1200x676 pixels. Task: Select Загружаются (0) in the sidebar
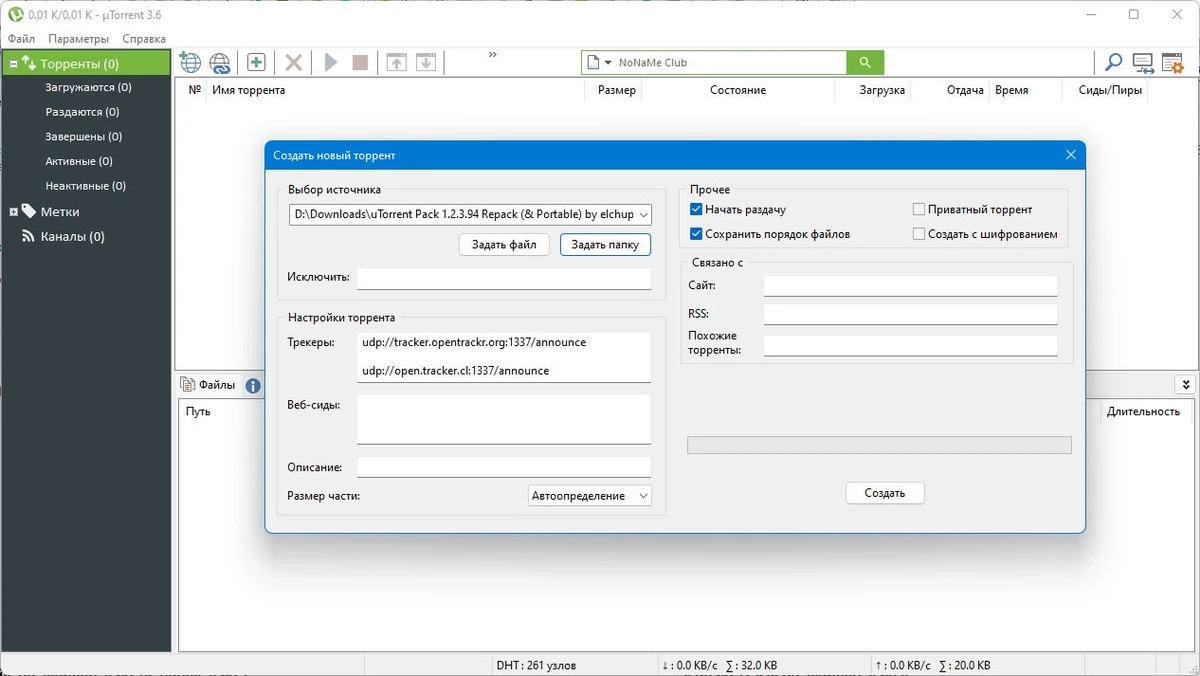88,88
